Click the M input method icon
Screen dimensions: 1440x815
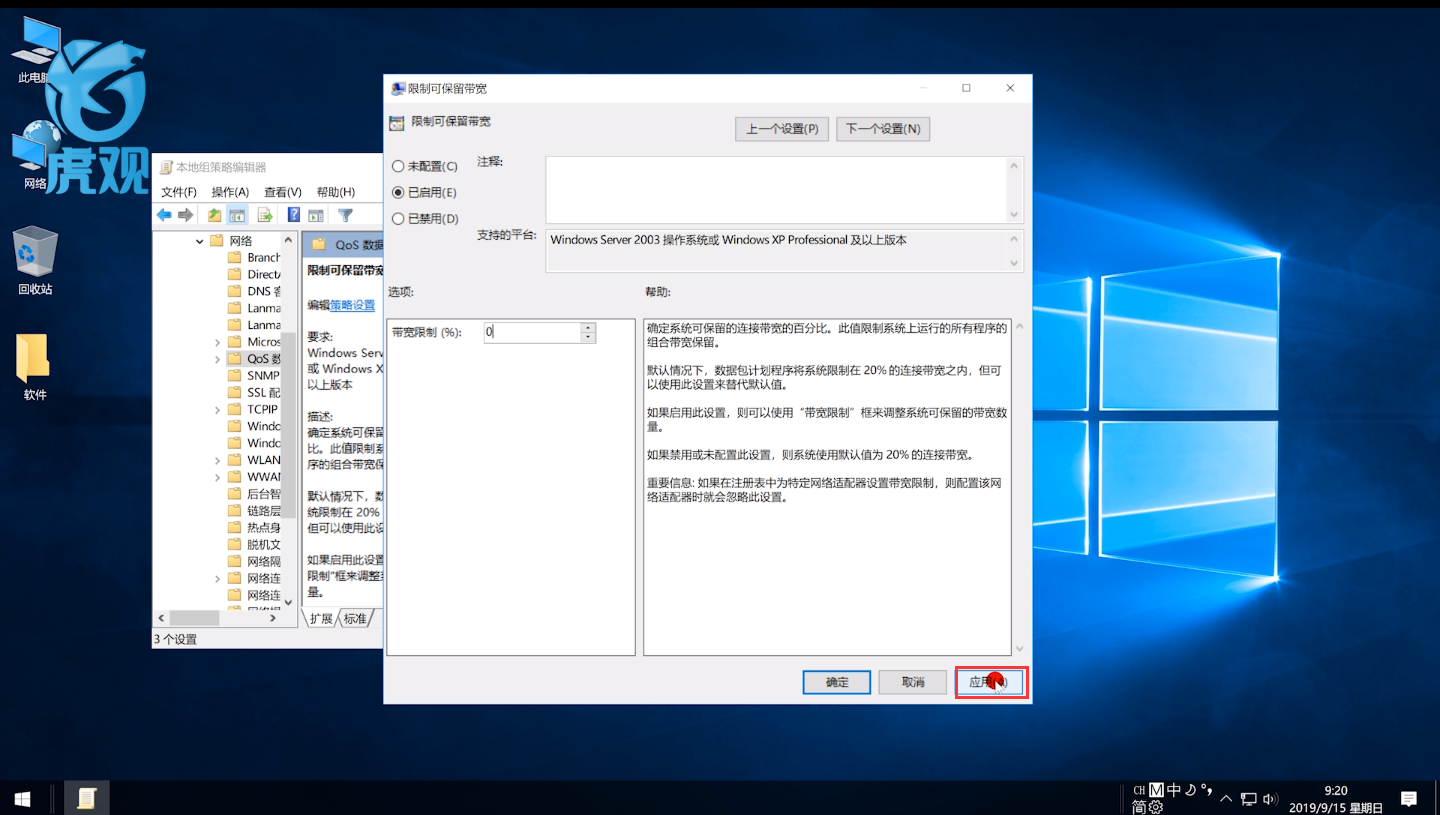pyautogui.click(x=1156, y=790)
